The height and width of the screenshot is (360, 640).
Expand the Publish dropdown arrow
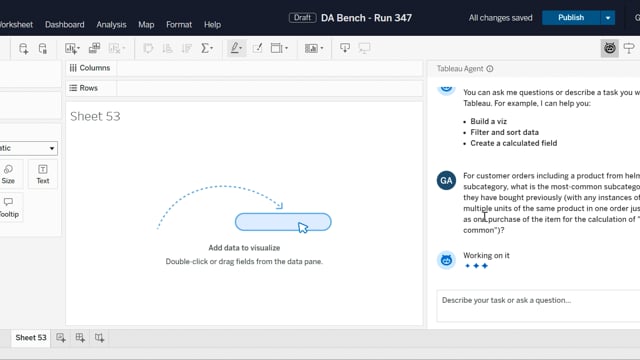608,18
